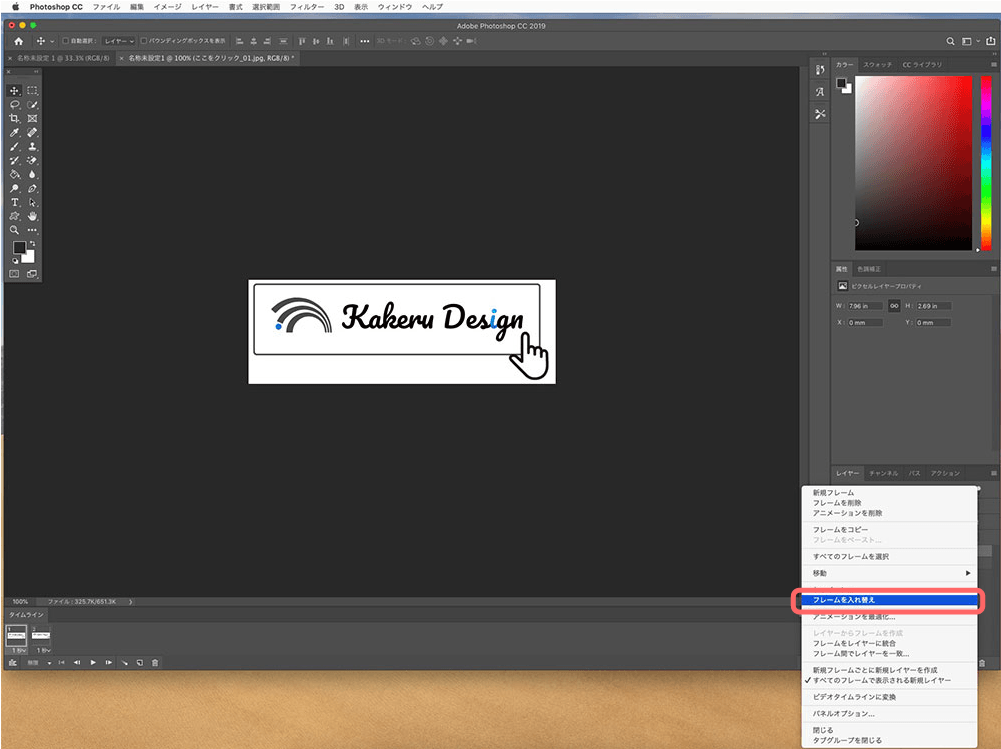The height and width of the screenshot is (749, 1001).
Task: Select the Path Selection tool
Action: [x=32, y=202]
